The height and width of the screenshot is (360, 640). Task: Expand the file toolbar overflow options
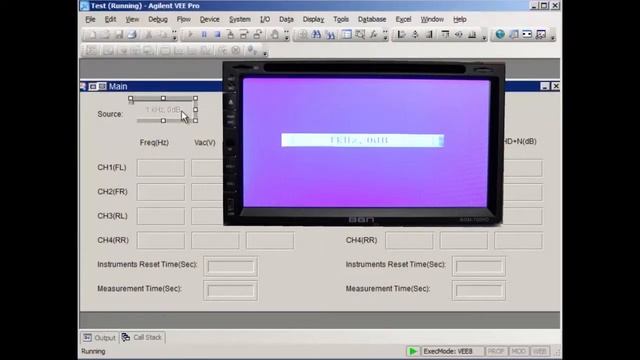[x=174, y=36]
